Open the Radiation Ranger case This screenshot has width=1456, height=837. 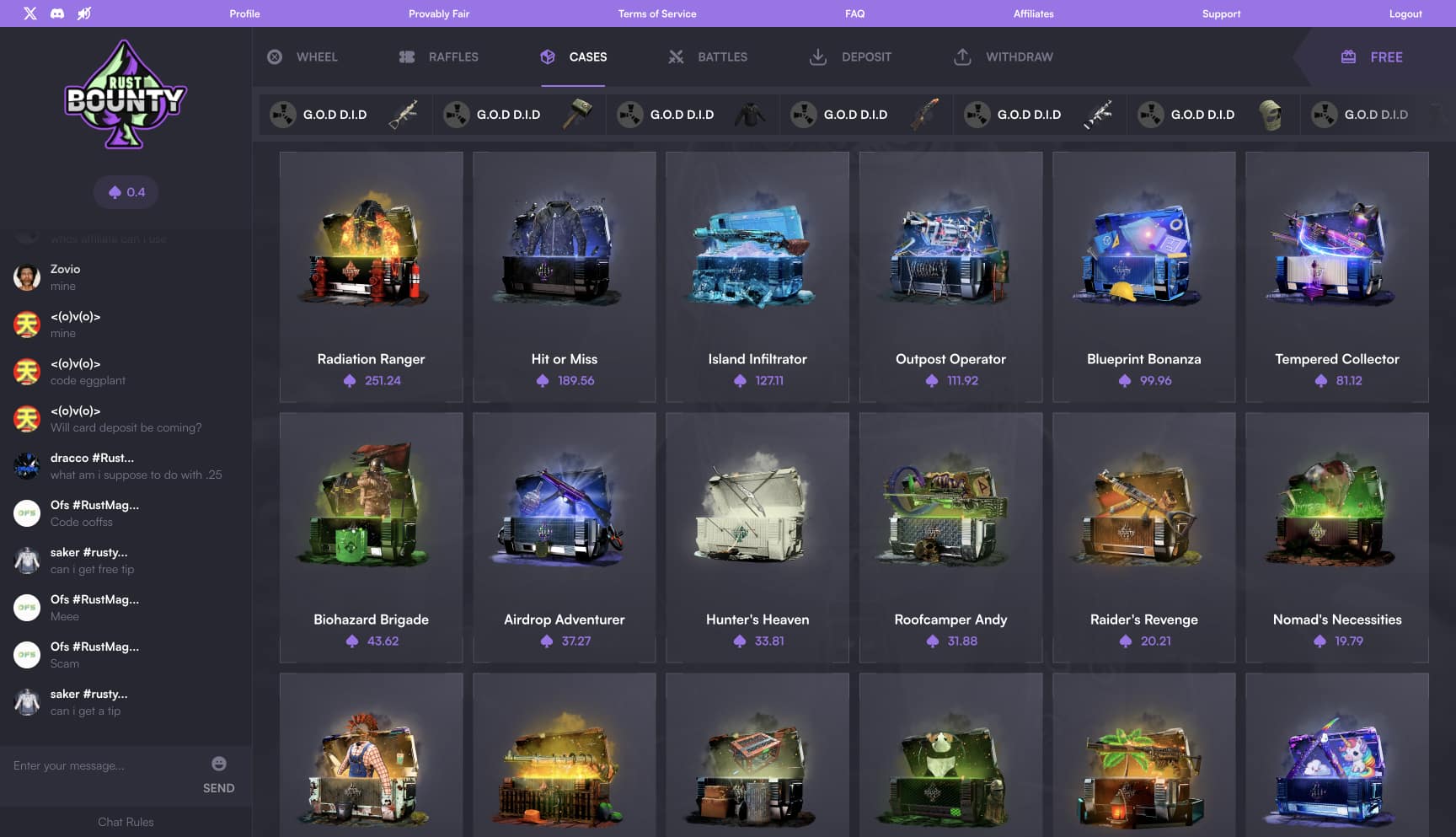tap(371, 276)
